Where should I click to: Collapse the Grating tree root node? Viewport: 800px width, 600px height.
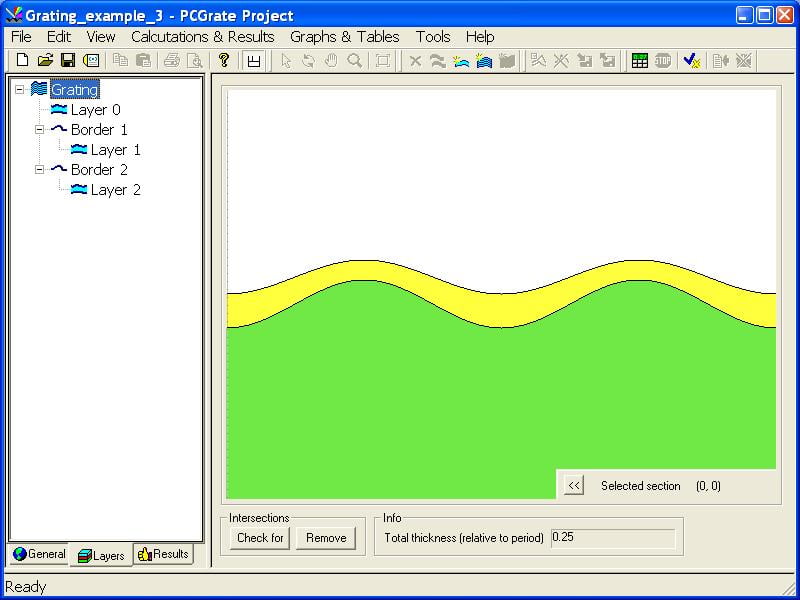point(19,90)
